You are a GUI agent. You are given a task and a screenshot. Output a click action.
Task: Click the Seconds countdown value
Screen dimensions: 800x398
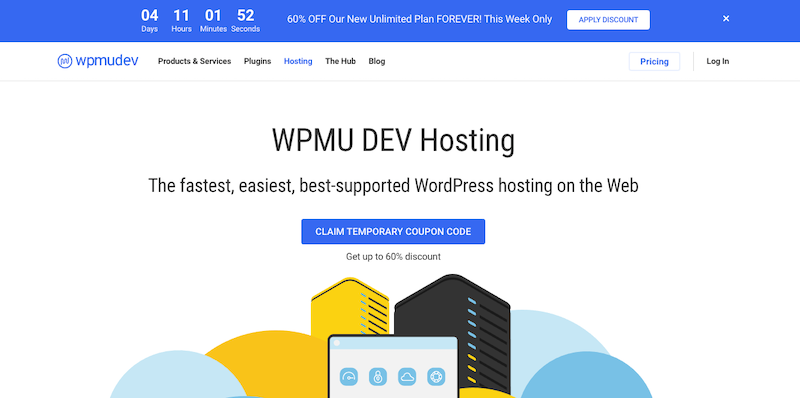coord(245,15)
